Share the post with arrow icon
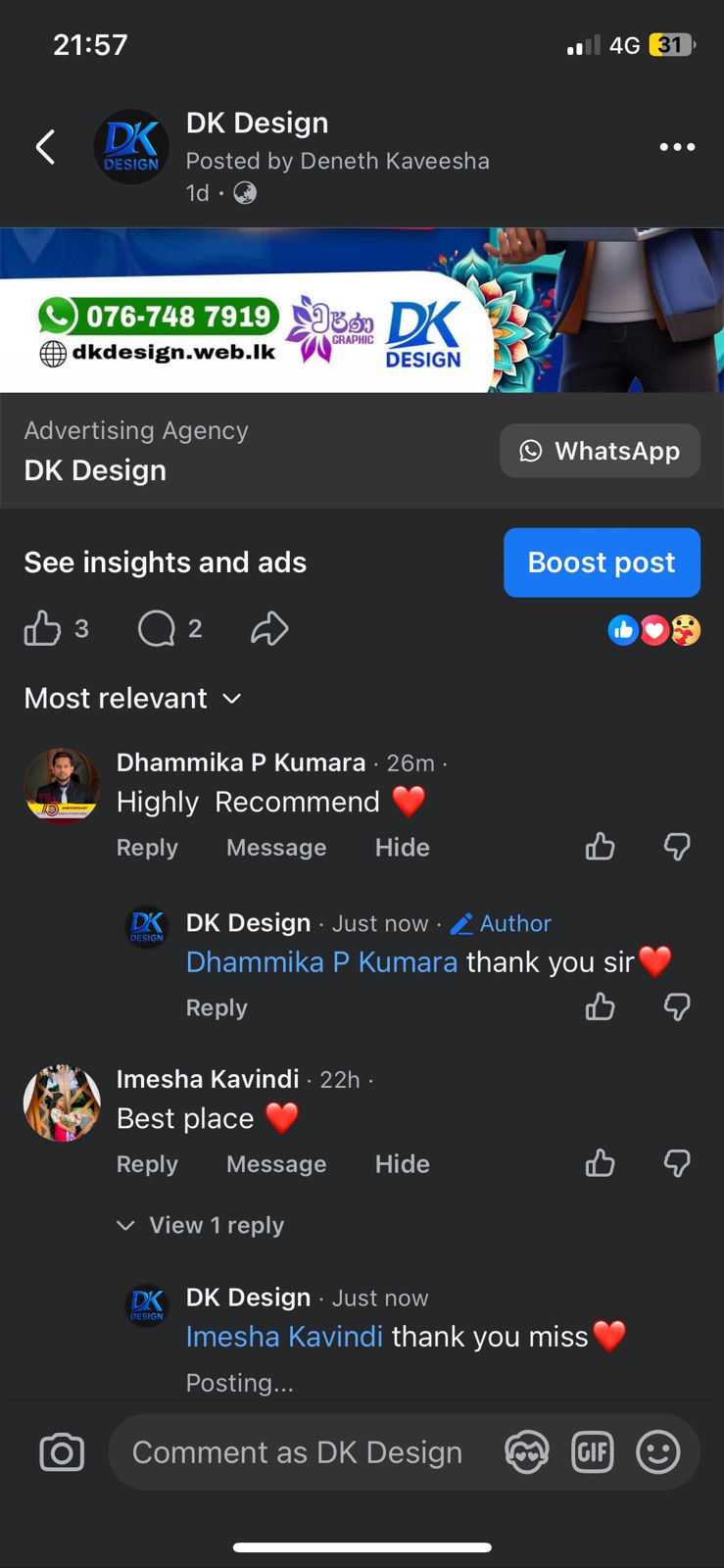This screenshot has width=724, height=1568. pyautogui.click(x=269, y=628)
